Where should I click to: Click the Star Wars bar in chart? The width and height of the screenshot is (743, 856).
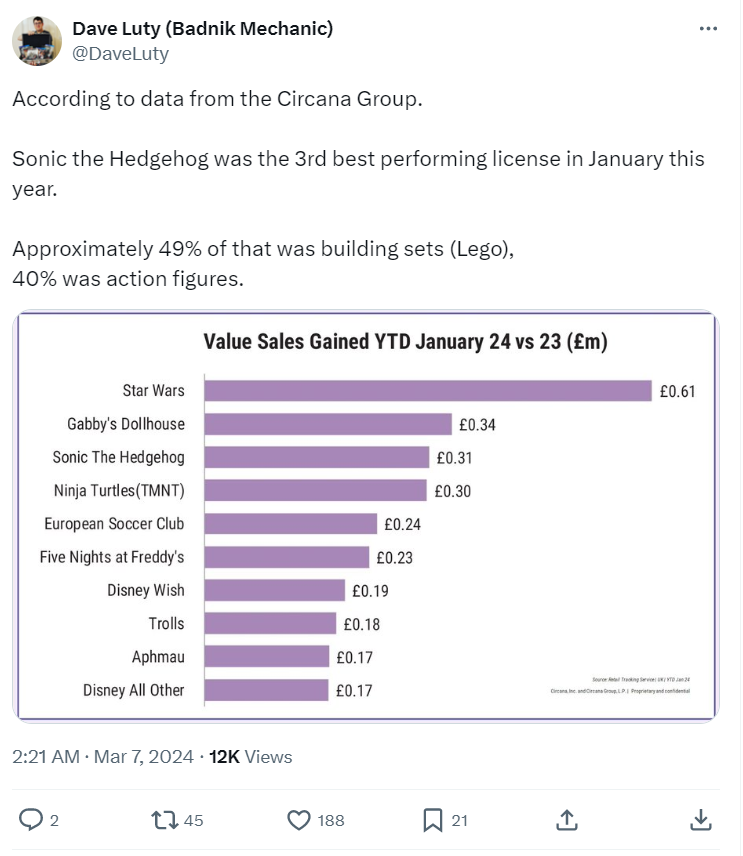[428, 390]
